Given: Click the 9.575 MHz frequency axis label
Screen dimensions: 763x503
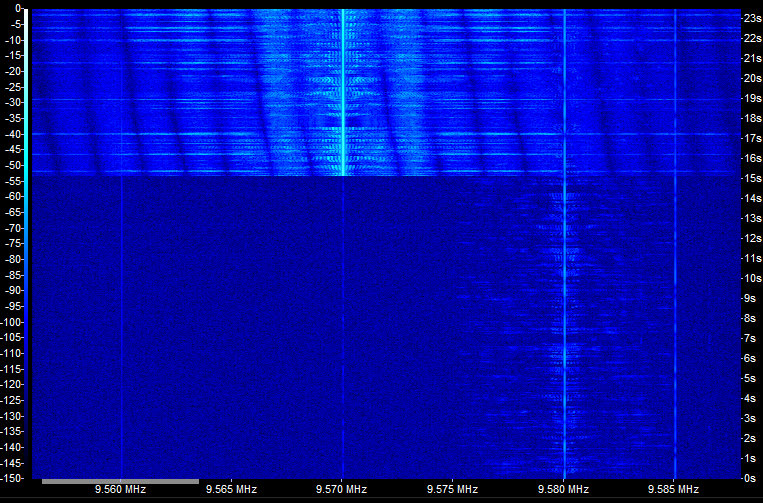Looking at the screenshot, I should (x=452, y=489).
